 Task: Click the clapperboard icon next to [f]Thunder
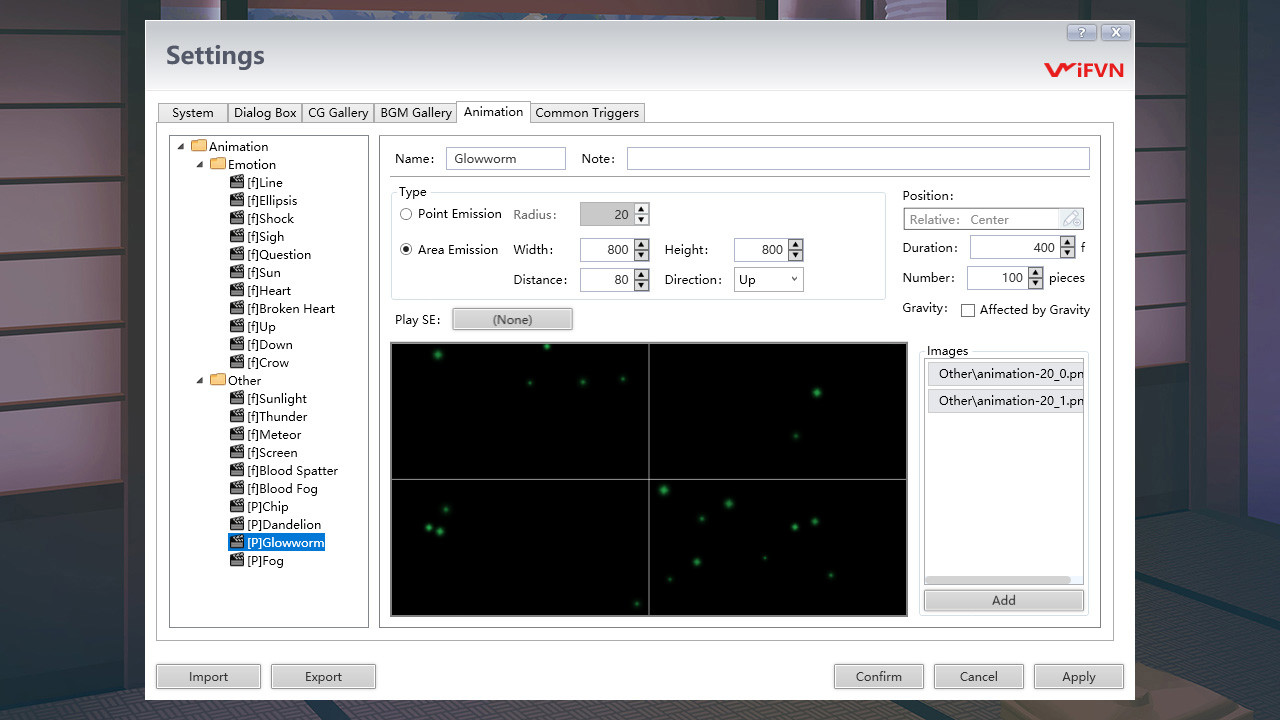(x=238, y=416)
